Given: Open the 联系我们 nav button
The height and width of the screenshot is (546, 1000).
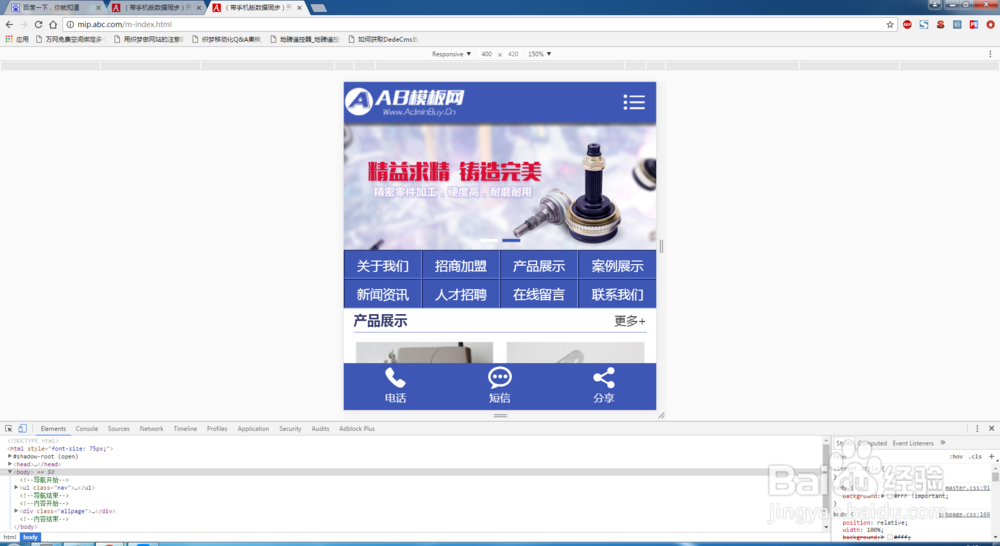Looking at the screenshot, I should (x=617, y=294).
